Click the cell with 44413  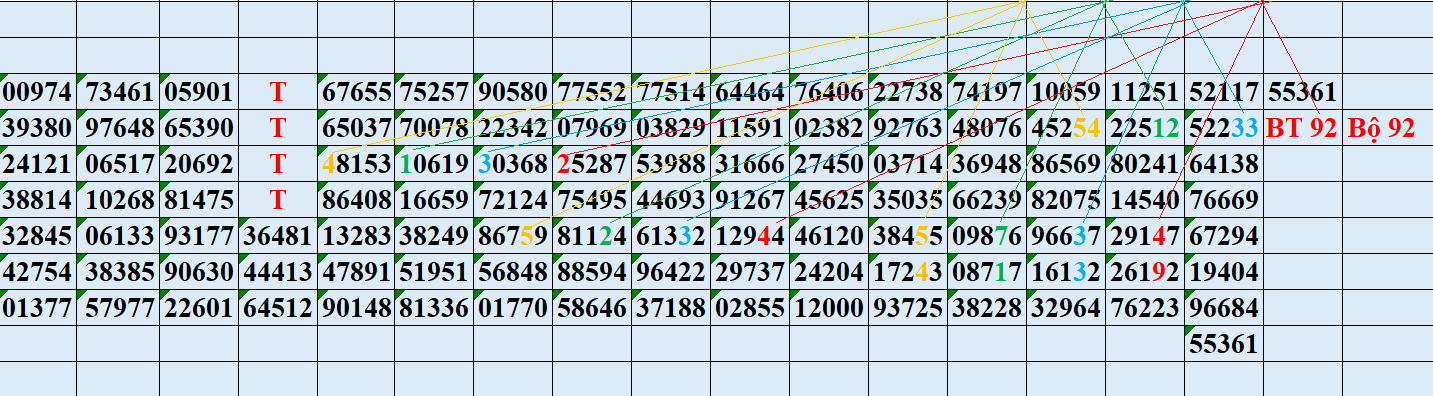point(277,272)
